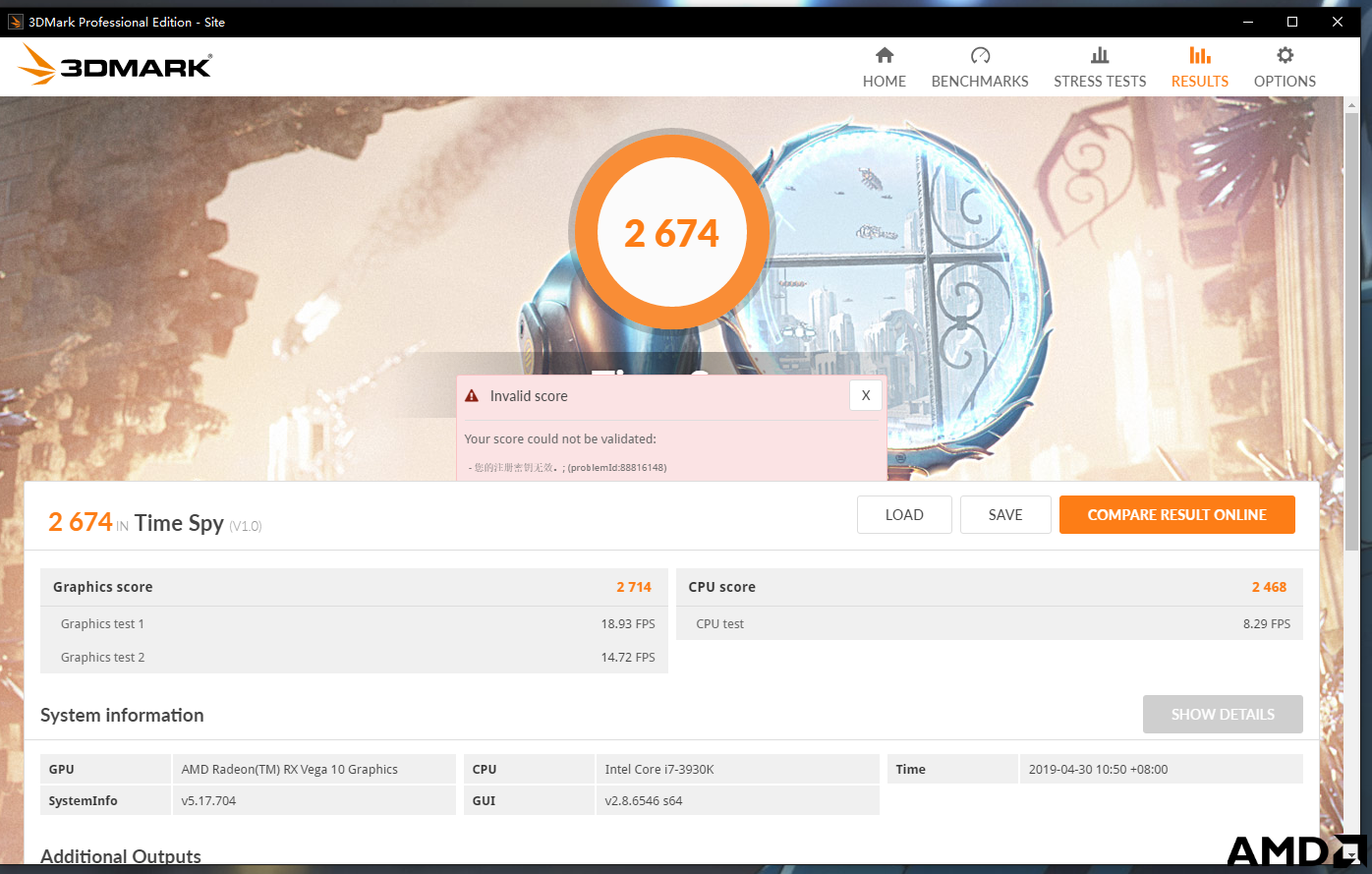The image size is (1372, 874).
Task: Click the SAVE button
Action: [1005, 515]
